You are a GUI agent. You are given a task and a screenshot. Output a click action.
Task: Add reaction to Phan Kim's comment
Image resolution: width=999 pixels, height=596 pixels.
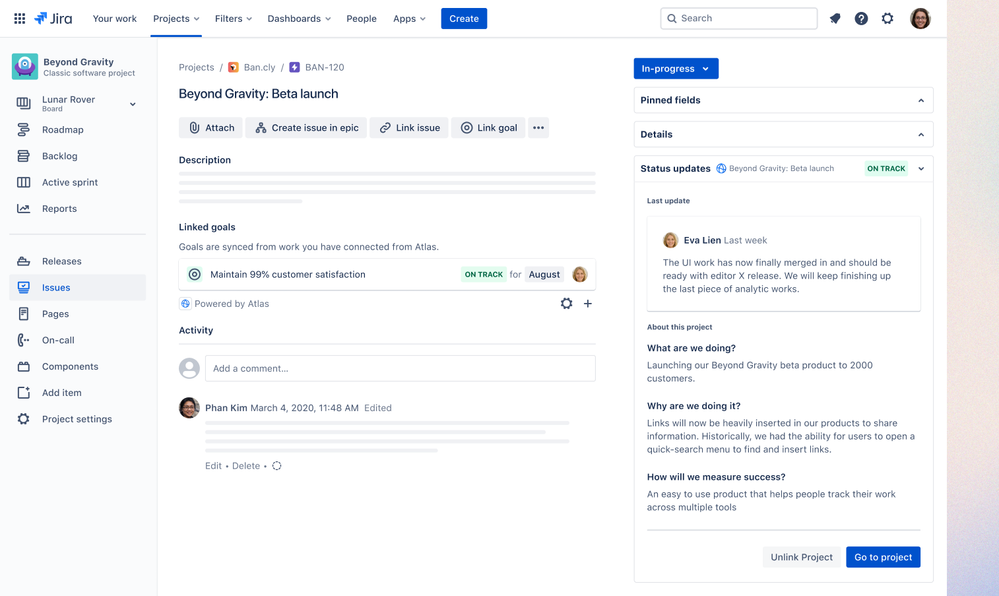277,466
